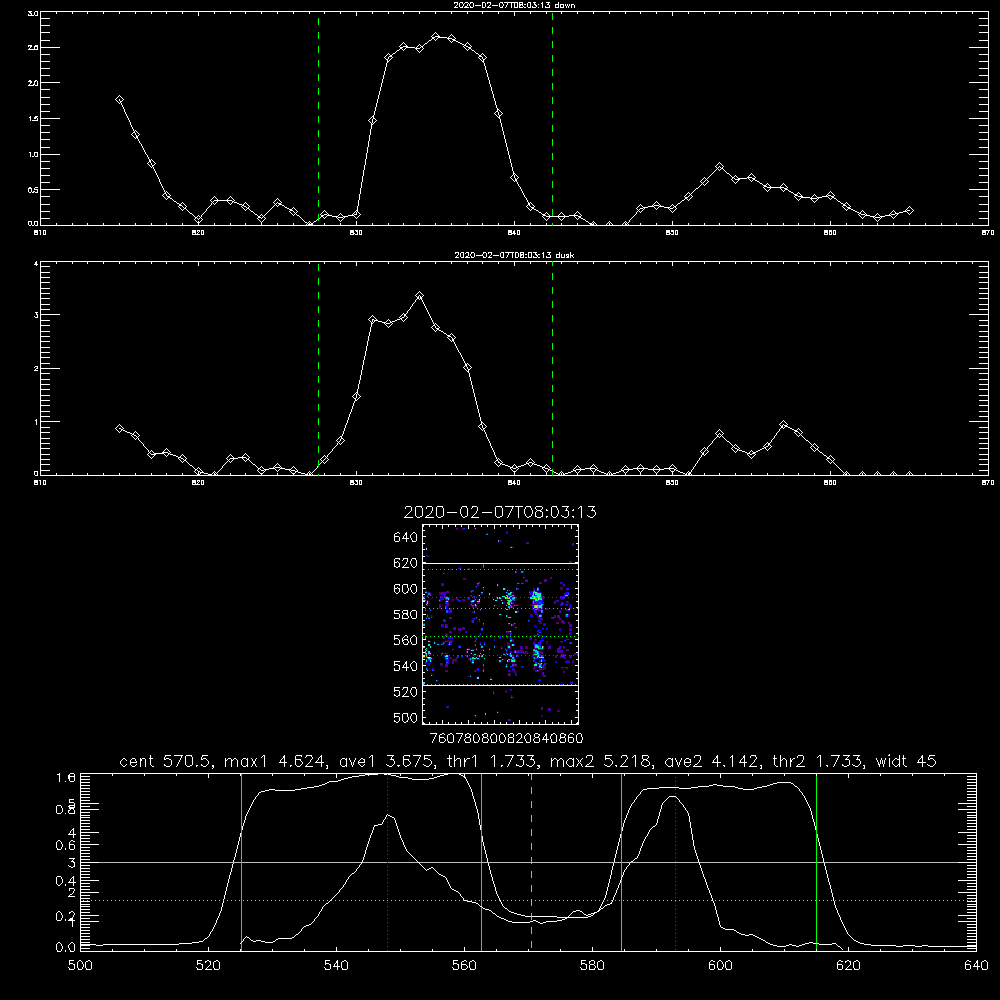Click the left red dotted line in bottom plot
Image resolution: width=1000 pixels, height=1000 pixels.
pos(387,862)
